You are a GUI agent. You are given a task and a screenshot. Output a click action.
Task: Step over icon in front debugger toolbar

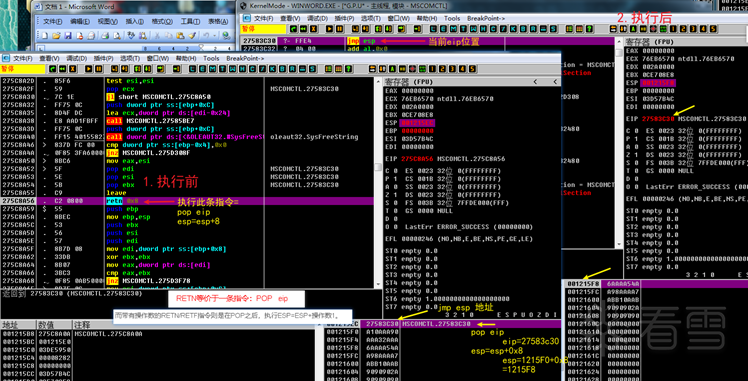click(x=125, y=69)
